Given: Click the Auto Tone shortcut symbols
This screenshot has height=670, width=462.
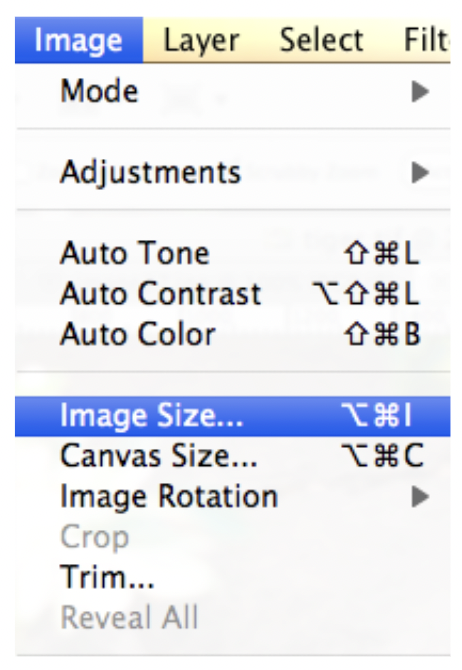Looking at the screenshot, I should [382, 253].
